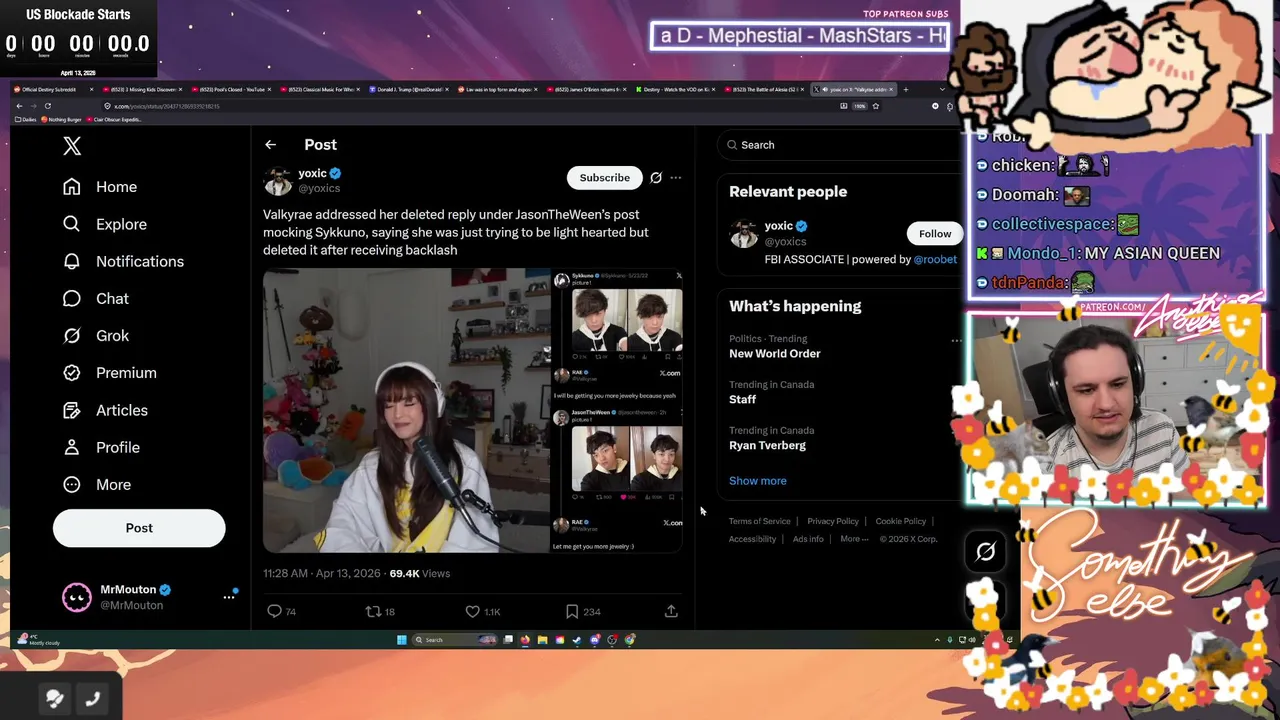Open the Valkyrae stream image
Viewport: 1280px width, 720px height.
406,410
